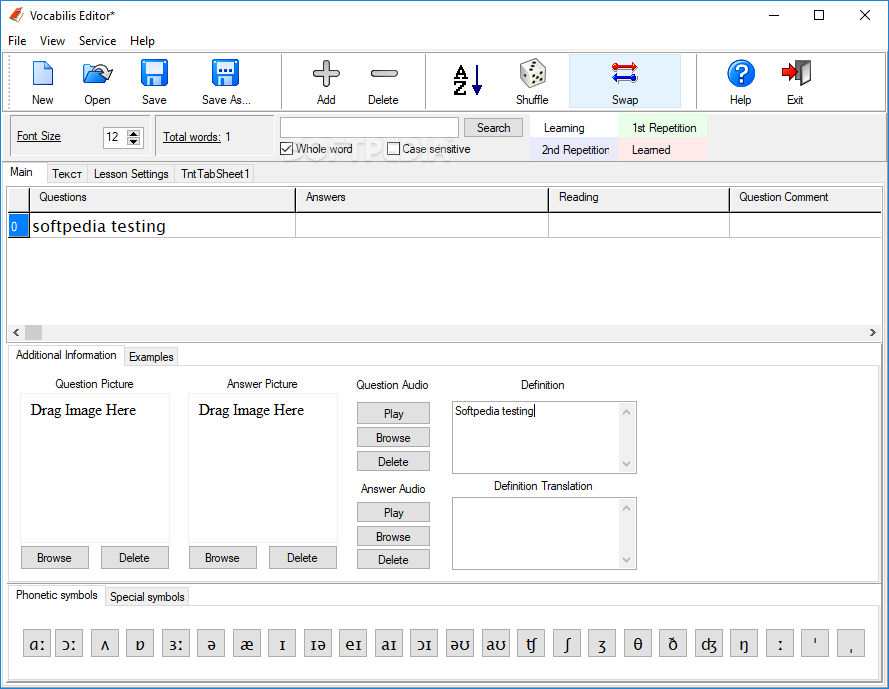The image size is (889, 689).
Task: Insert phonetic symbol ɪə
Action: pos(318,644)
